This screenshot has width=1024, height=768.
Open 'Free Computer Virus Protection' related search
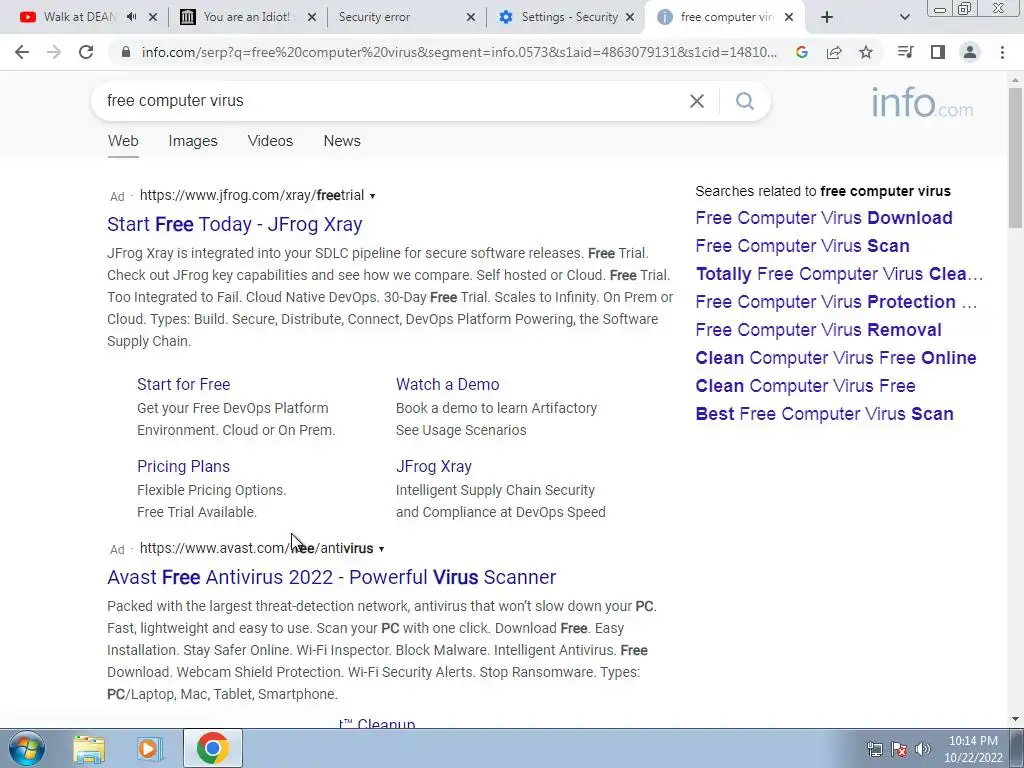coord(837,302)
